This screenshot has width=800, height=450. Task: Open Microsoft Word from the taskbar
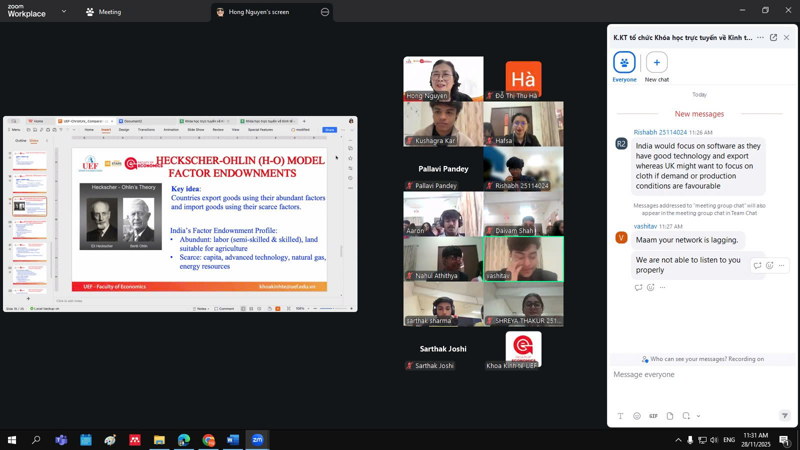point(233,439)
